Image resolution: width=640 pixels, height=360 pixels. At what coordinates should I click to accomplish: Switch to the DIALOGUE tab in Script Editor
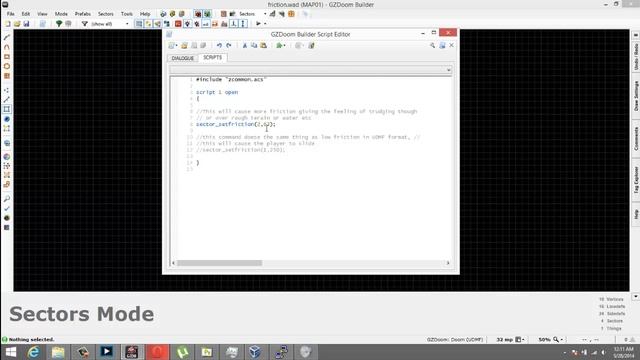point(182,58)
